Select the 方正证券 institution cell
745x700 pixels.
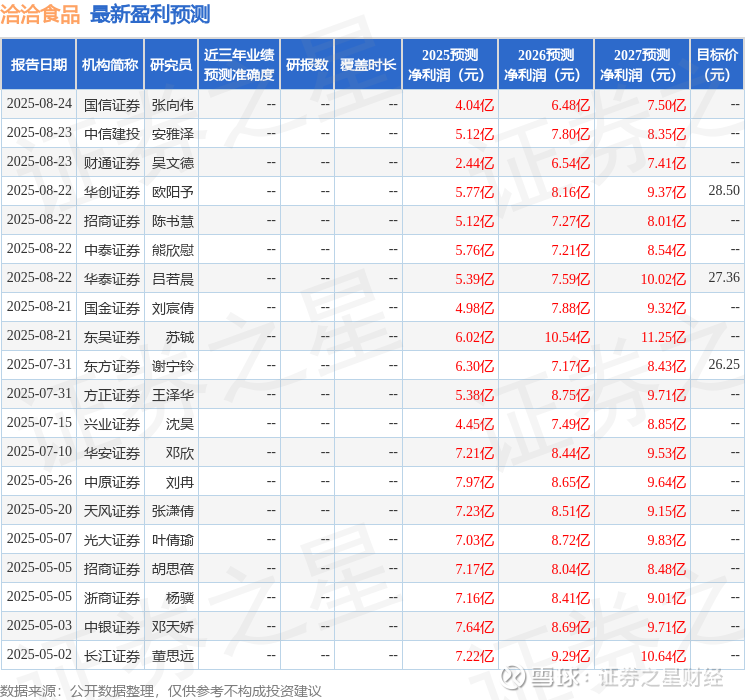pos(112,395)
